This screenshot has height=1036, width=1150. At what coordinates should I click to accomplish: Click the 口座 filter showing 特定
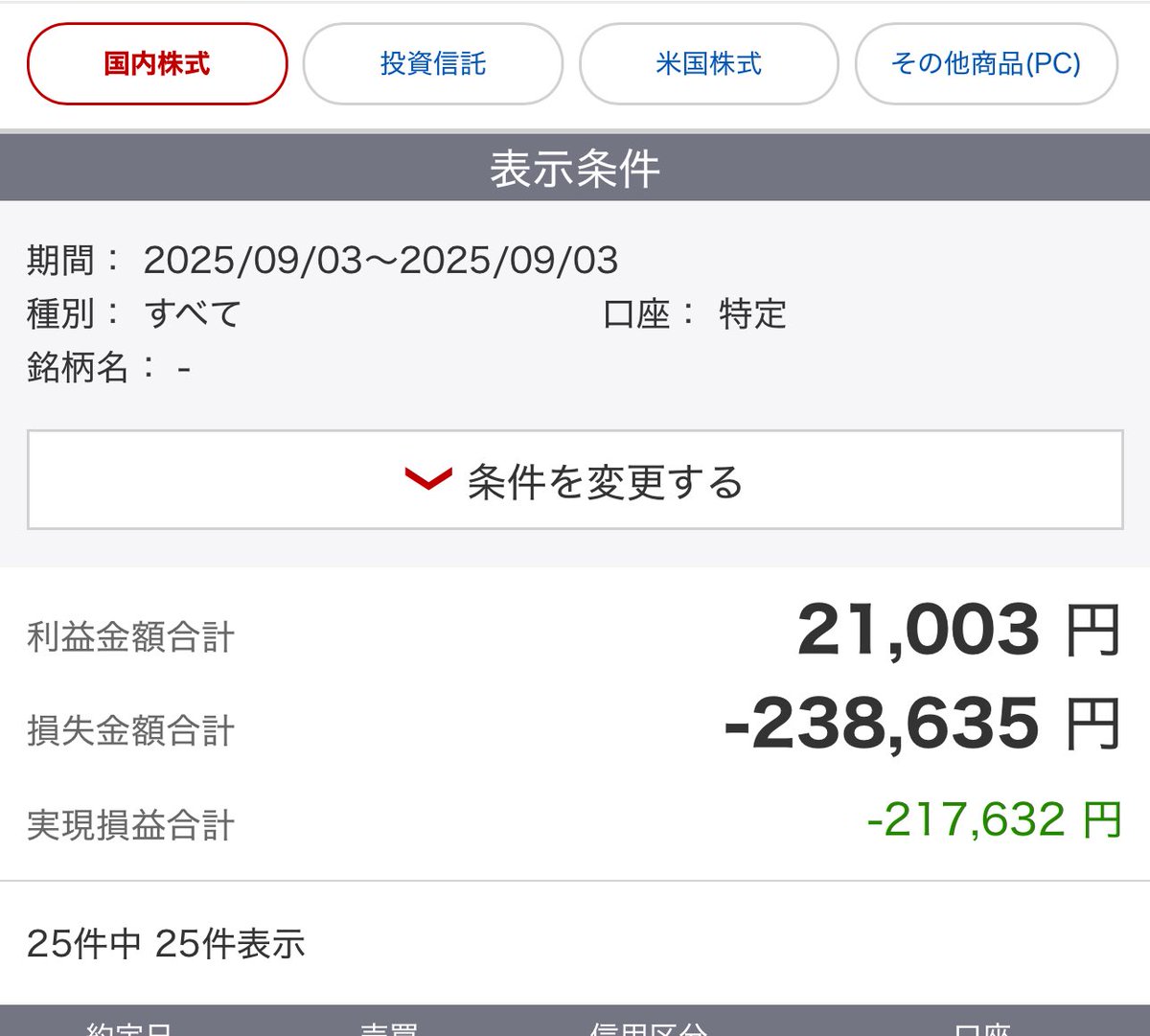[753, 312]
